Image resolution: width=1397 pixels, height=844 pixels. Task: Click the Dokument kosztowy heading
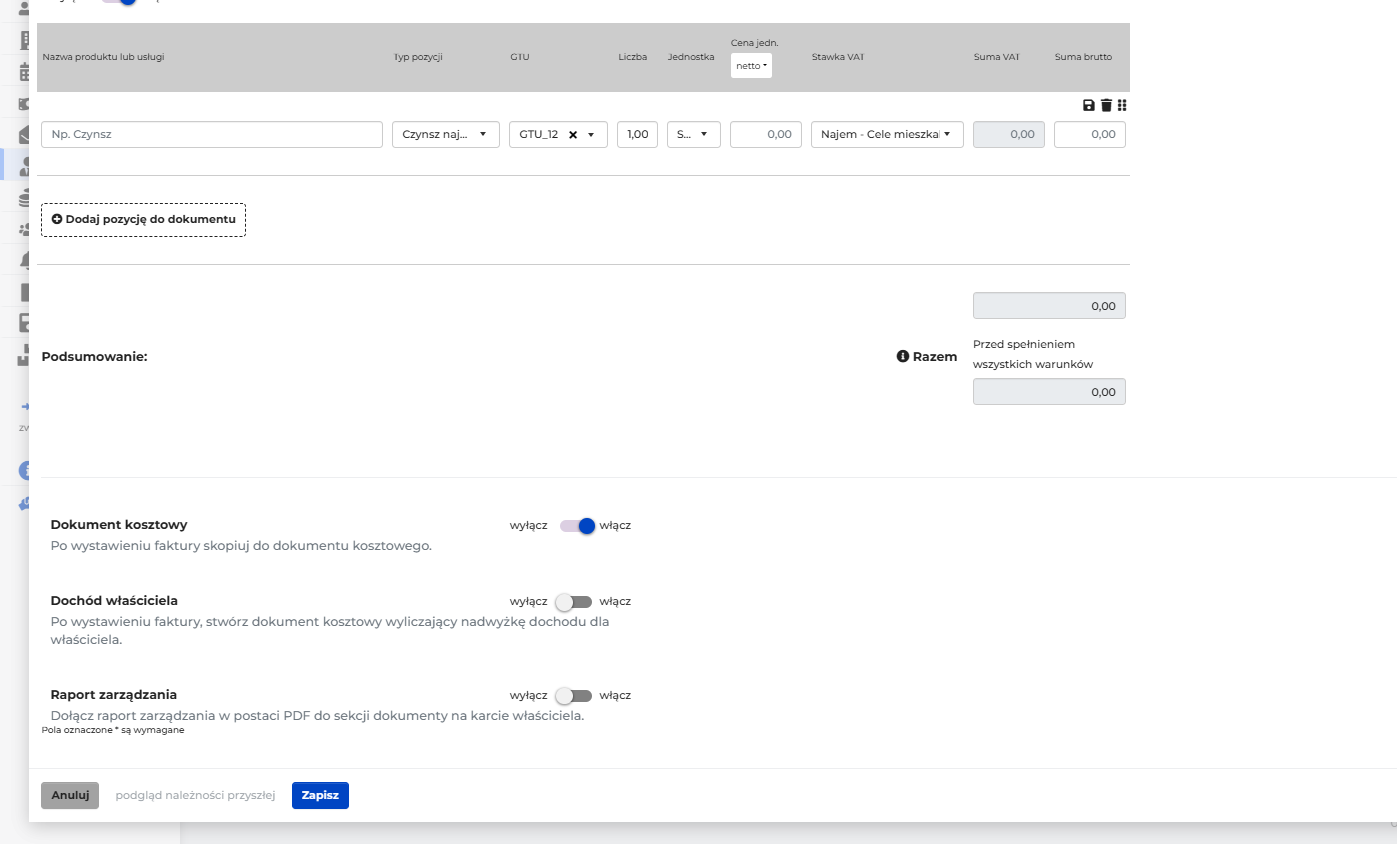pos(119,525)
